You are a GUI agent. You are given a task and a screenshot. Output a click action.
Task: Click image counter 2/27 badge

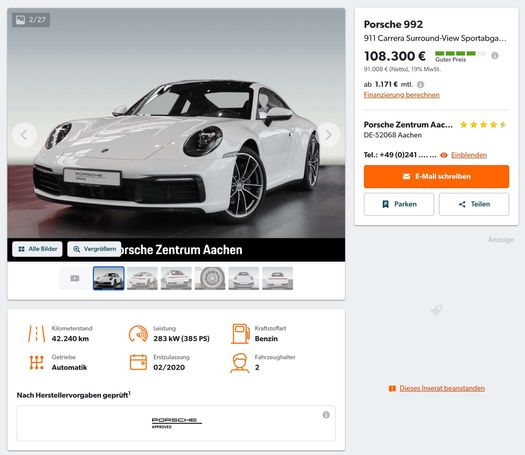[x=31, y=20]
